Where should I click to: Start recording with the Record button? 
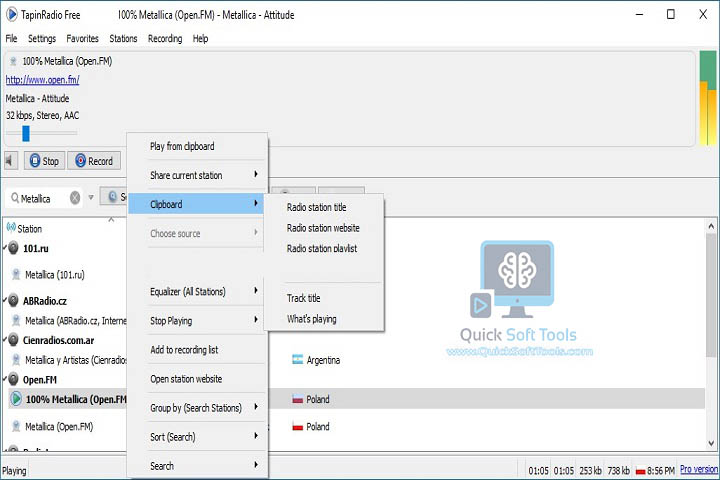point(94,161)
